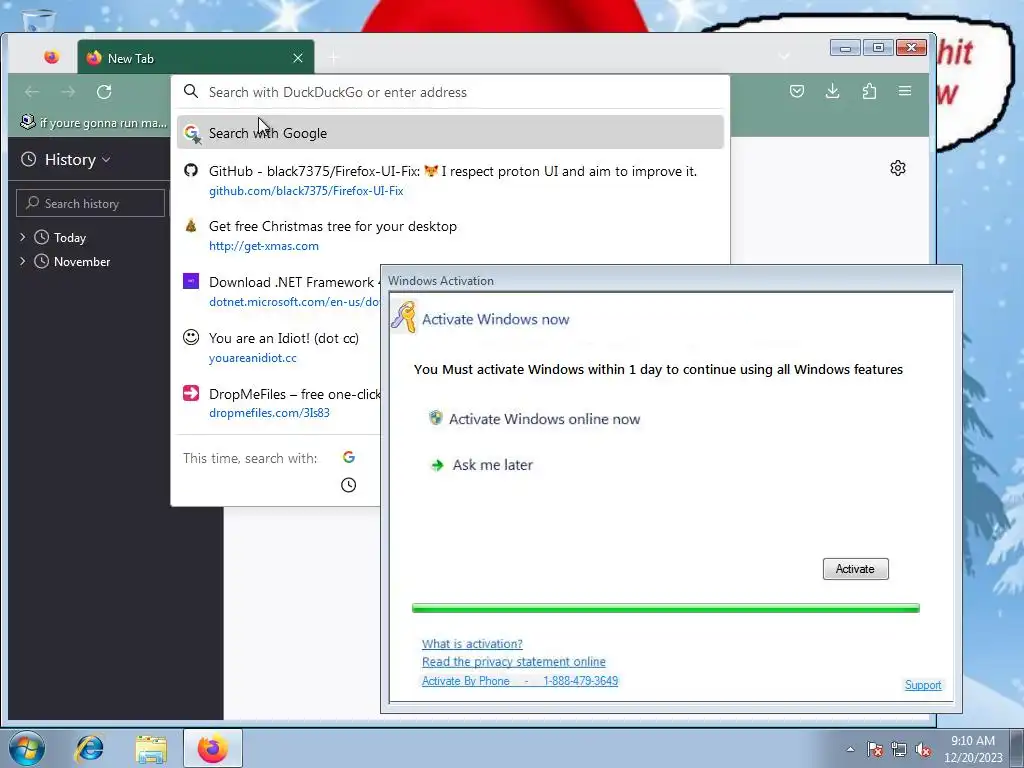1024x768 pixels.
Task: Open Download .NET Framework suggestion
Action: tap(279, 291)
